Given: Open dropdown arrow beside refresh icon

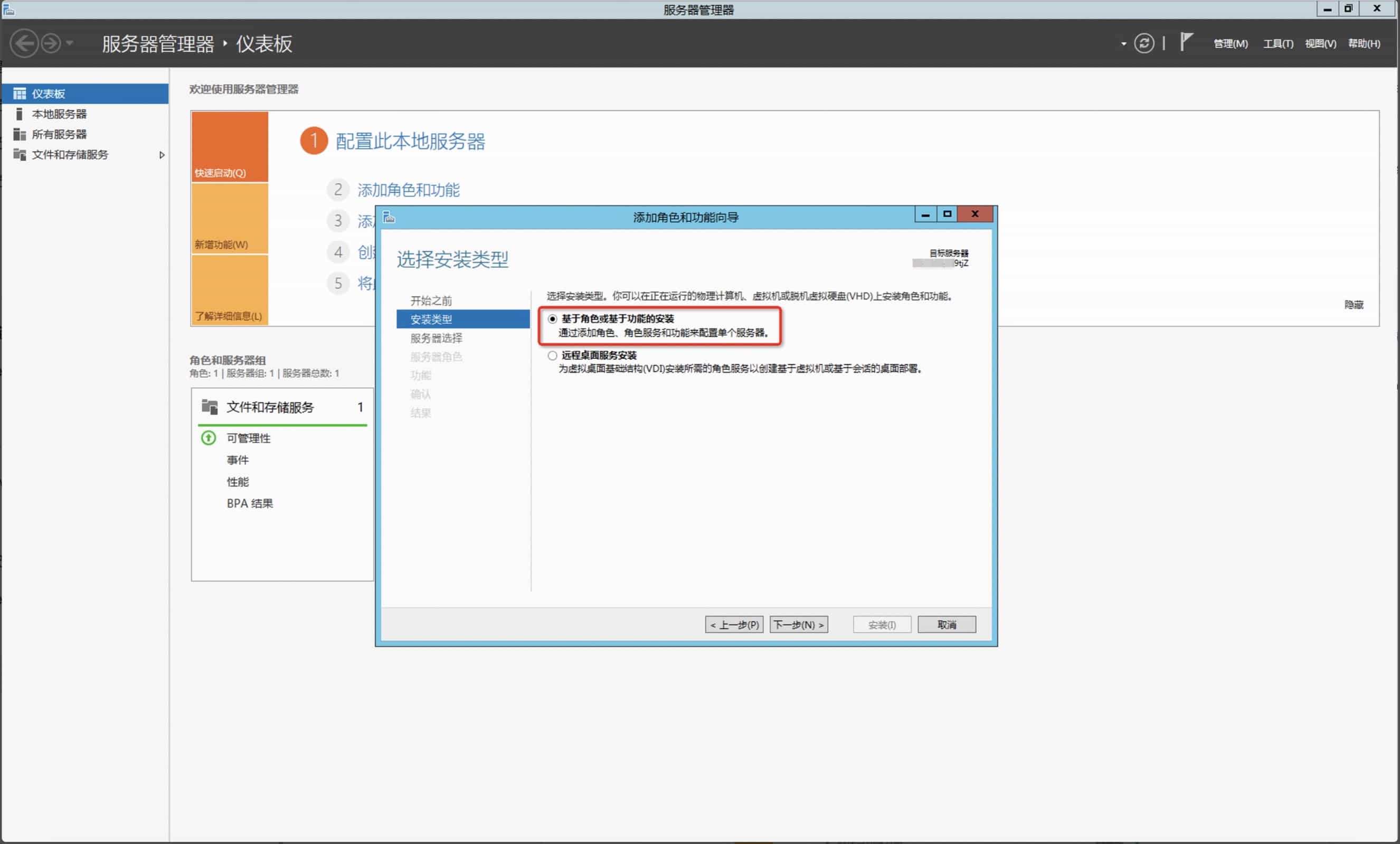Looking at the screenshot, I should point(1123,44).
